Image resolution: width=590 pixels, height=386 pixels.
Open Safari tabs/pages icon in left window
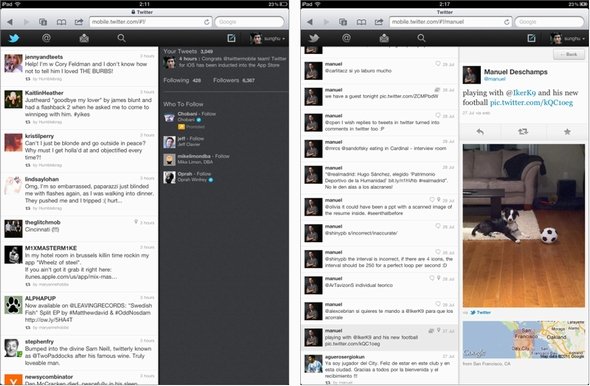pos(43,22)
